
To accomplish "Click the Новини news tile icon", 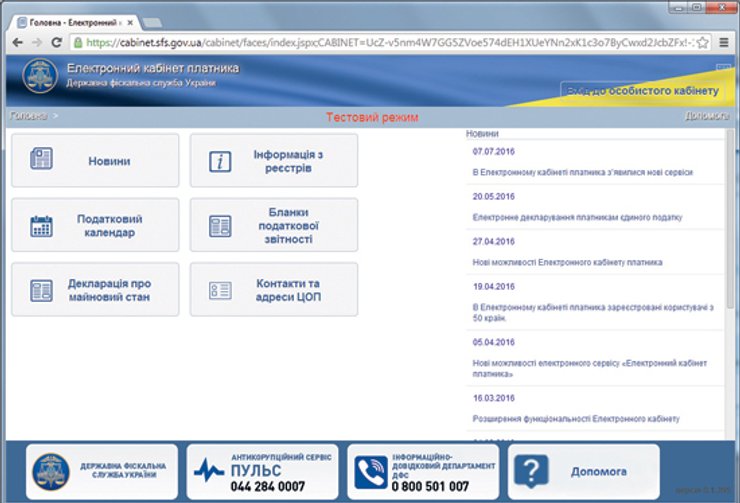I will [x=41, y=160].
